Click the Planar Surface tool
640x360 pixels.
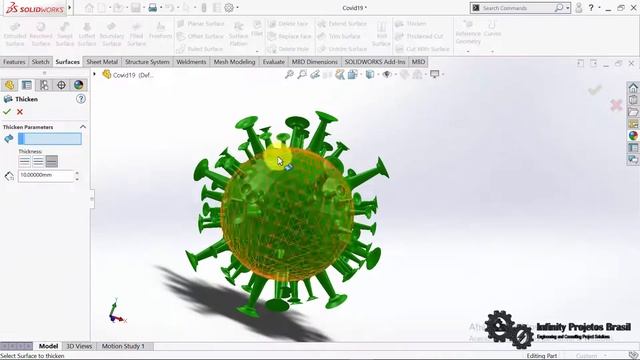click(201, 24)
